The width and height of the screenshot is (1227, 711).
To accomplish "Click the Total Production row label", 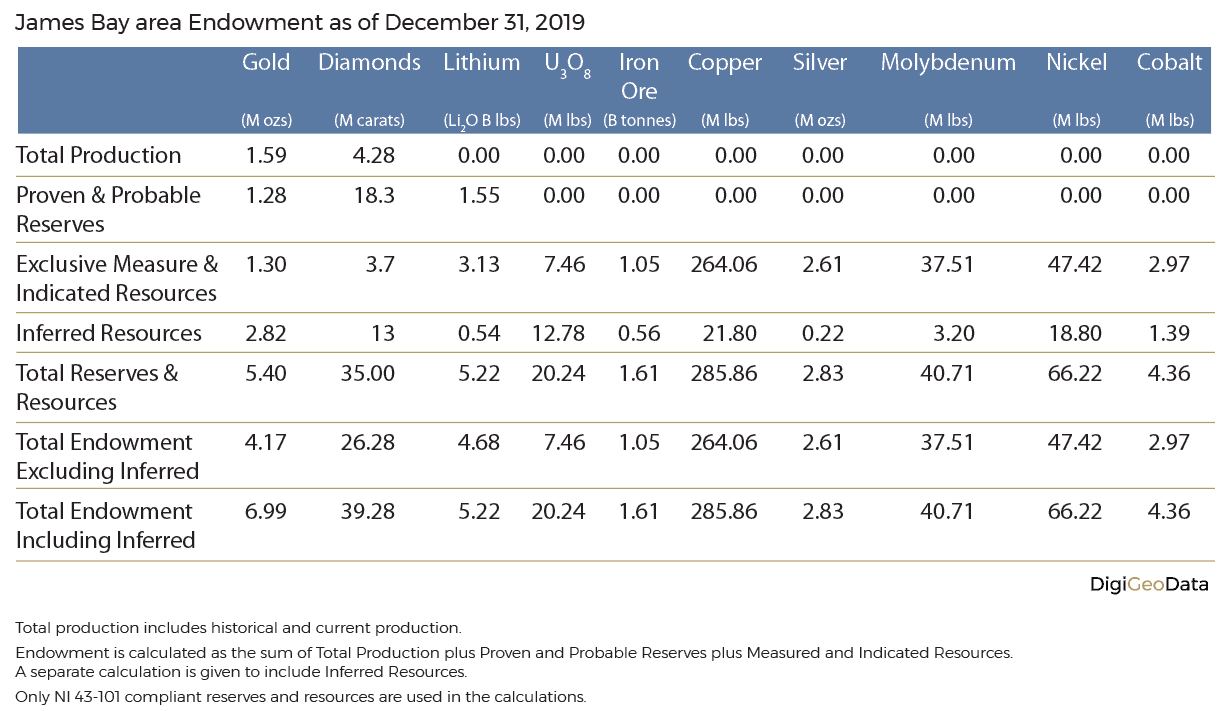I will point(99,155).
